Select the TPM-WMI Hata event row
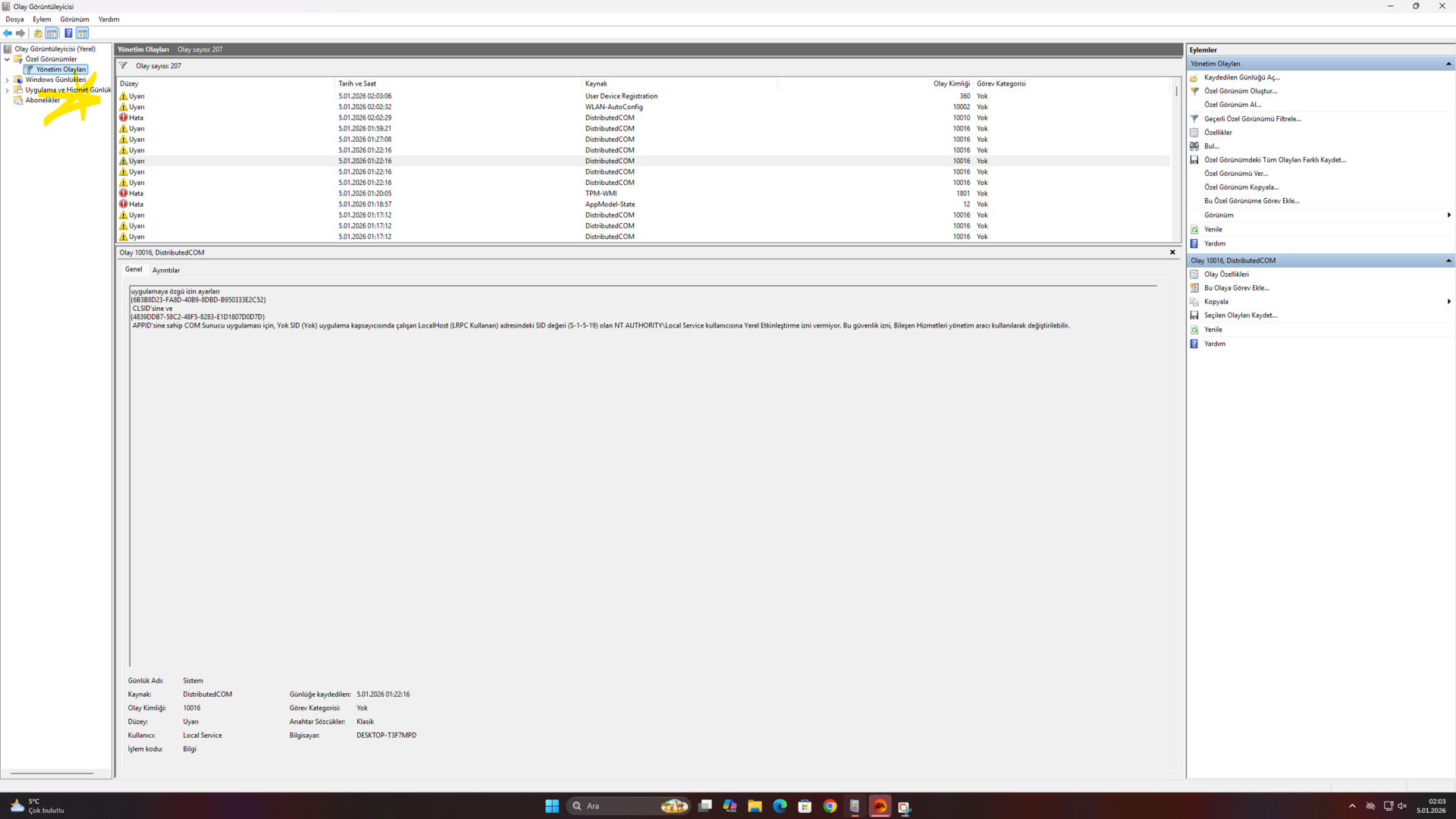Image resolution: width=1456 pixels, height=819 pixels. pyautogui.click(x=601, y=193)
